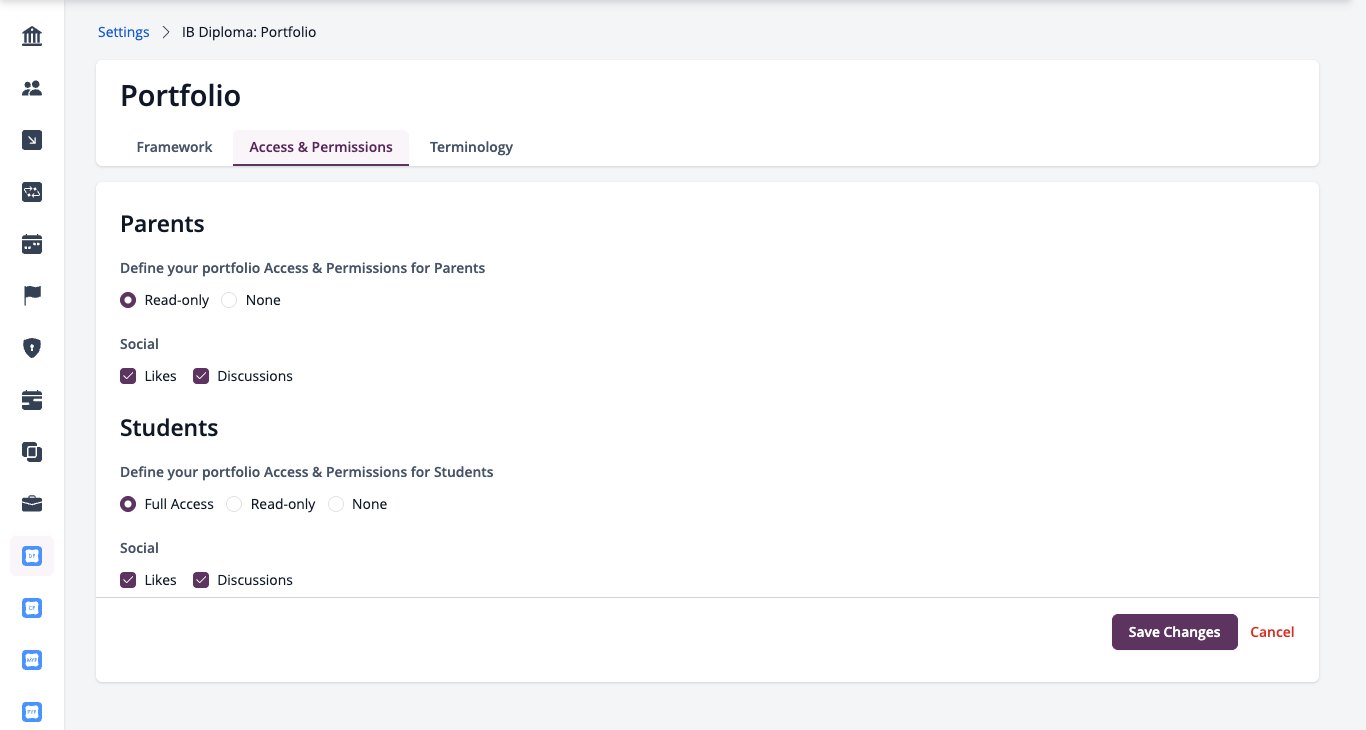
Task: Switch to the Terminology tab
Action: click(x=471, y=147)
